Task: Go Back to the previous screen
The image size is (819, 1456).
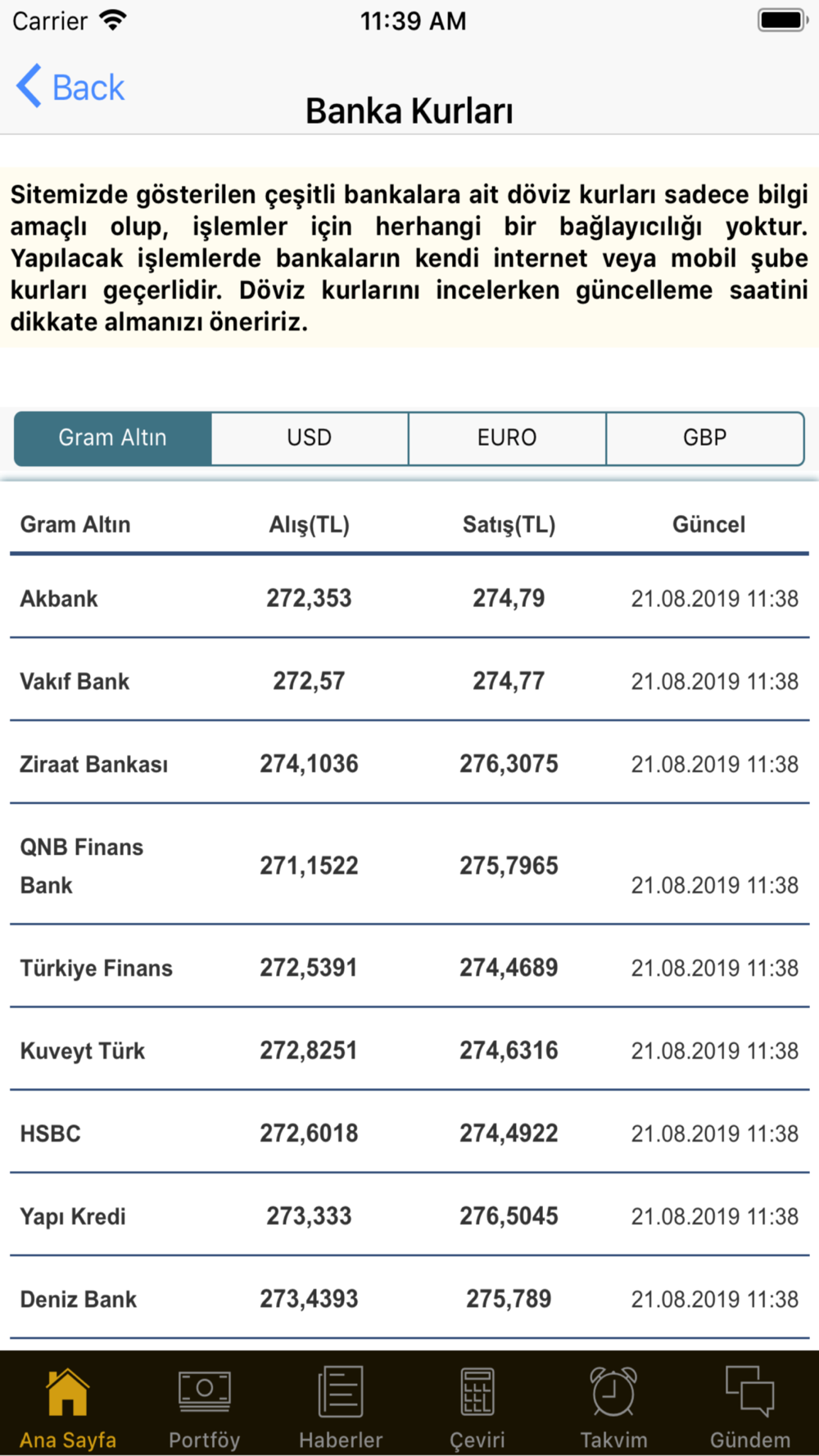Action: (70, 87)
